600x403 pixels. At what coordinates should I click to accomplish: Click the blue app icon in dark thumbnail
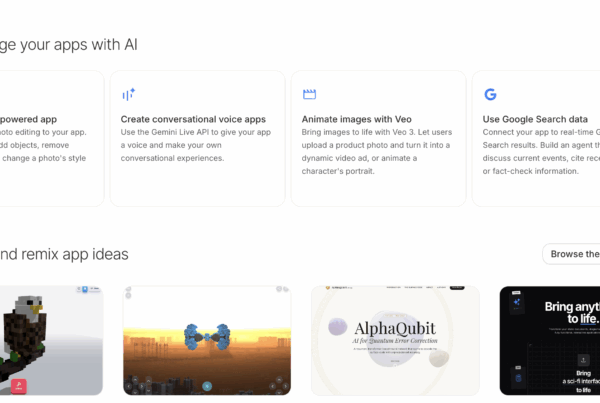515,301
